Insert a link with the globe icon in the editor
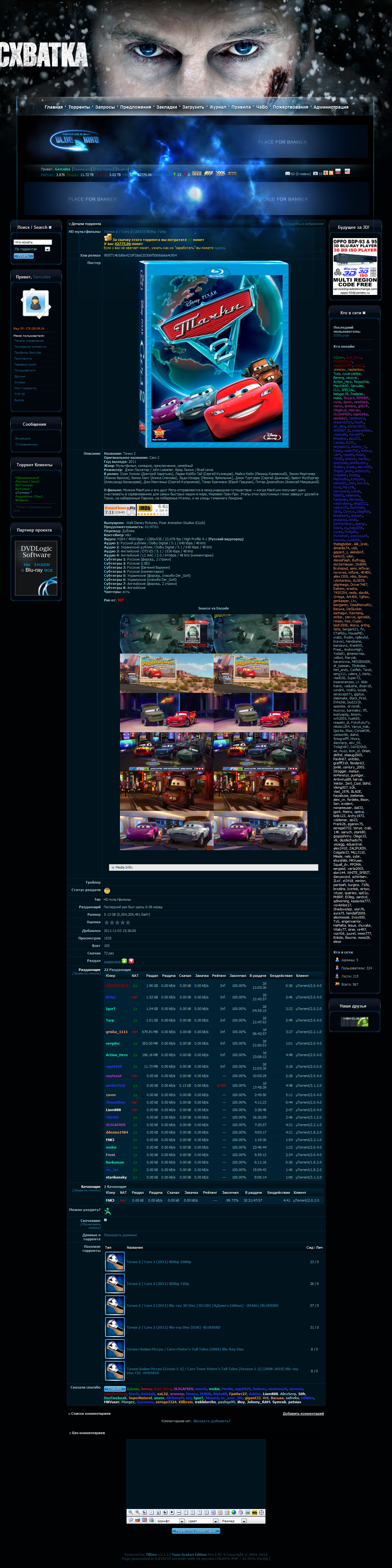The width and height of the screenshot is (392, 1568). (x=234, y=1513)
